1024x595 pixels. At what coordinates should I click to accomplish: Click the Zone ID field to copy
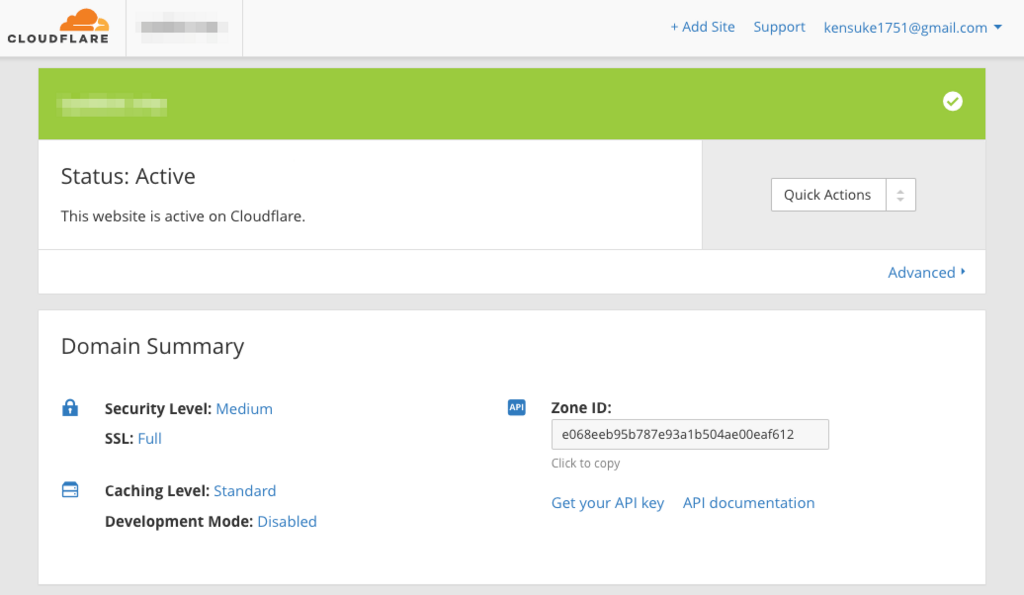click(690, 434)
